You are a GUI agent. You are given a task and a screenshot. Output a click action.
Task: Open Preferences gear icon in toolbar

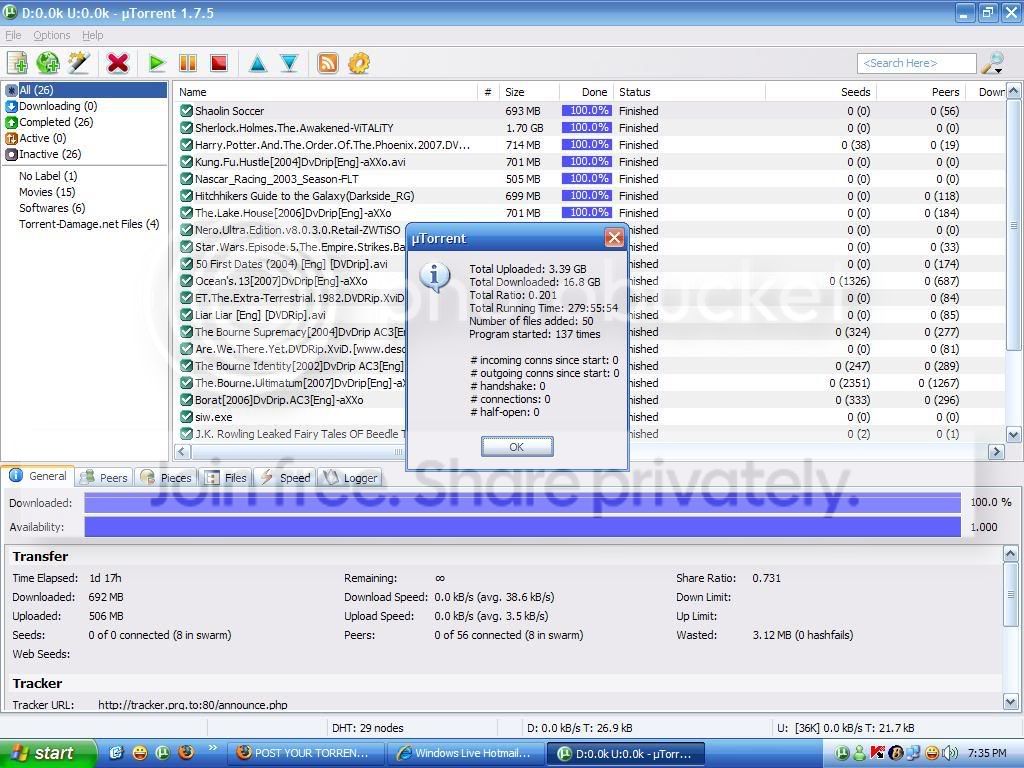point(359,63)
